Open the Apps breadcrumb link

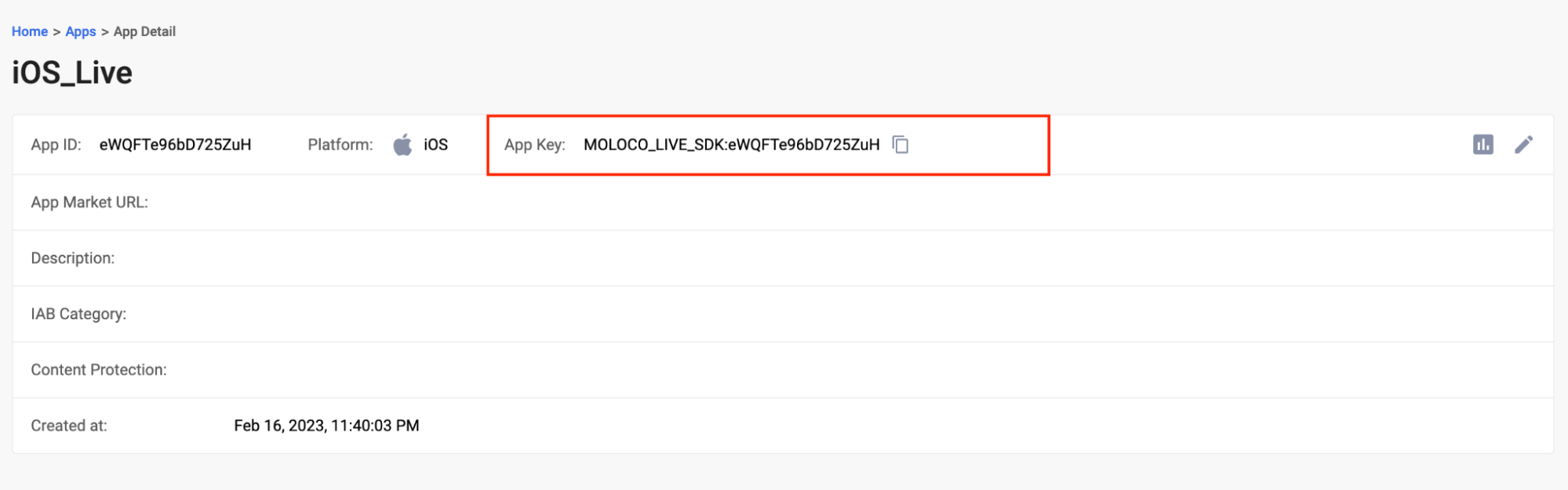coord(81,31)
